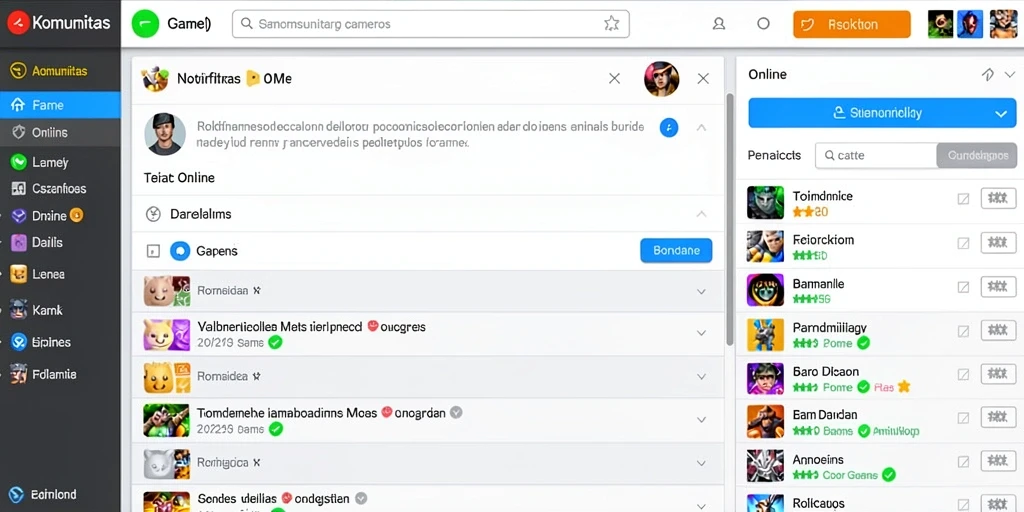The width and height of the screenshot is (1024, 512).
Task: Click the green Game circle icon
Action: click(x=145, y=24)
